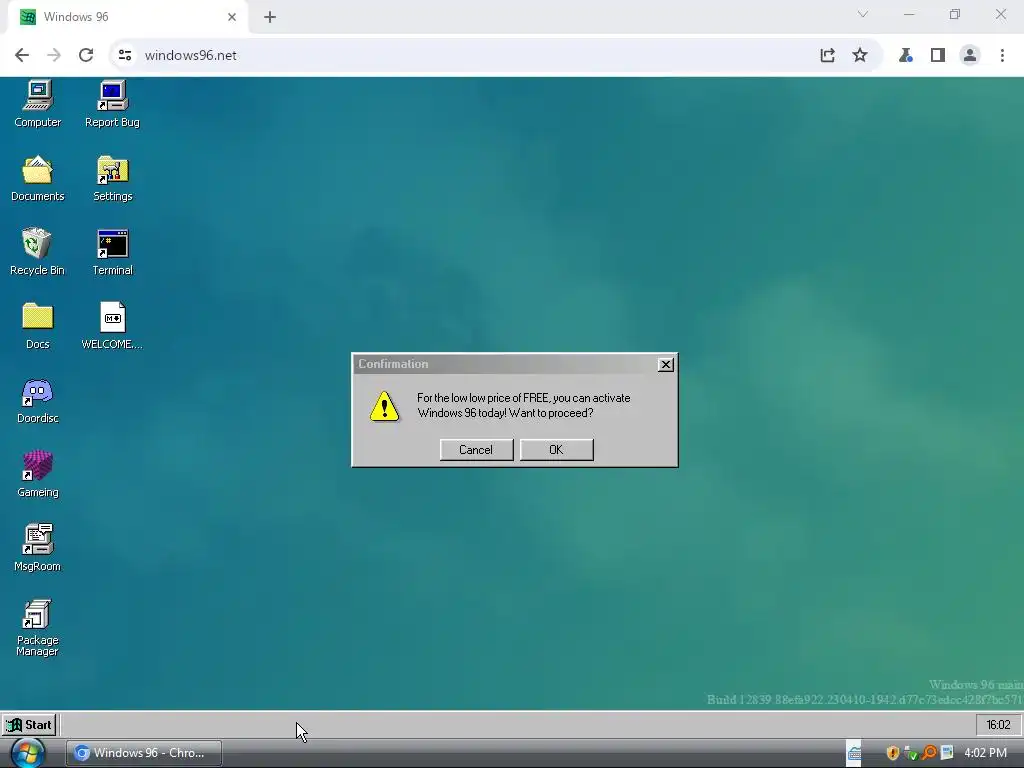Open the Gameing shortcut icon
Viewport: 1024px width, 768px height.
37,474
